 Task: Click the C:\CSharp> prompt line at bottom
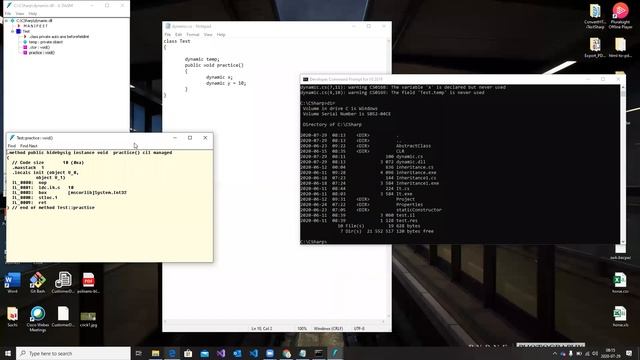(x=313, y=242)
